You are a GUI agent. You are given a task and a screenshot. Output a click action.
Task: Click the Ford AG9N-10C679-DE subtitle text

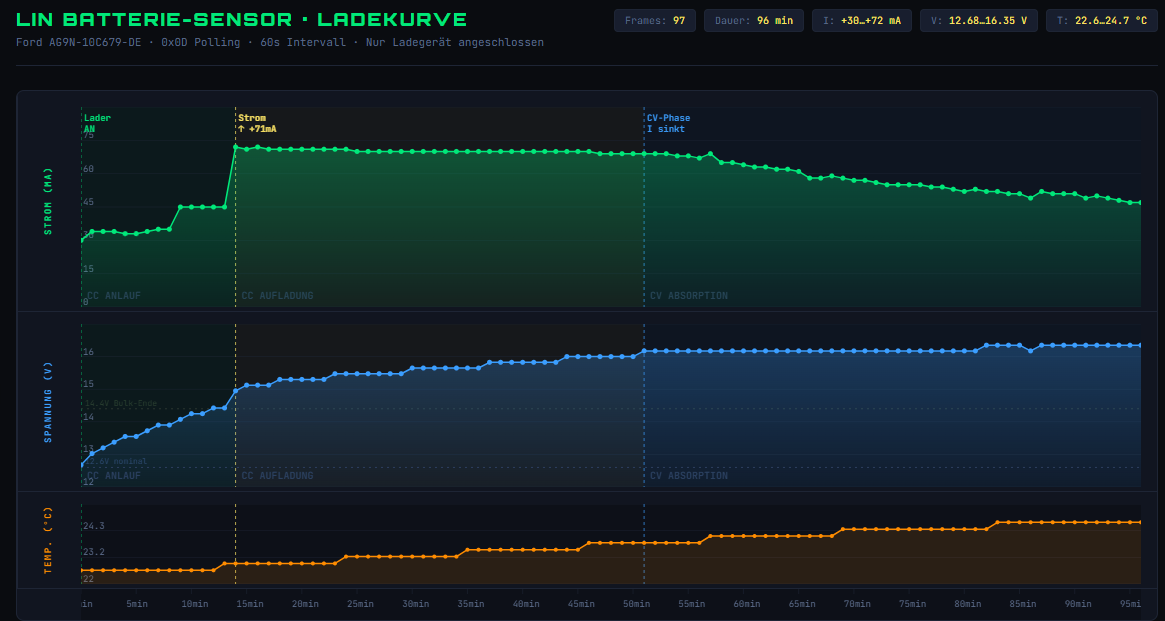280,43
